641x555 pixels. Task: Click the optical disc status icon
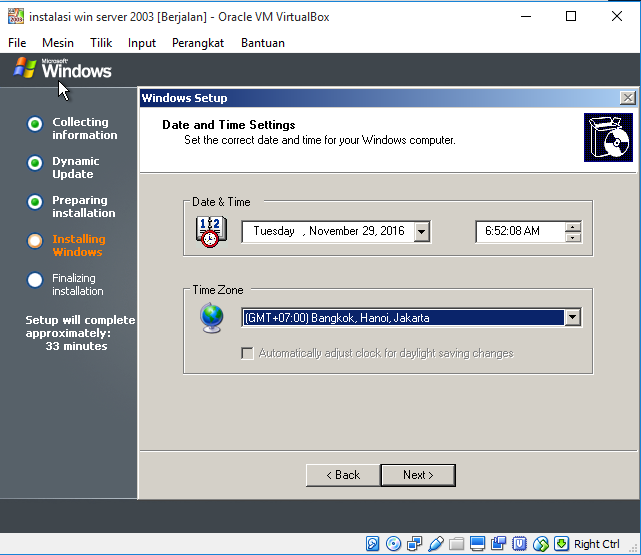393,544
